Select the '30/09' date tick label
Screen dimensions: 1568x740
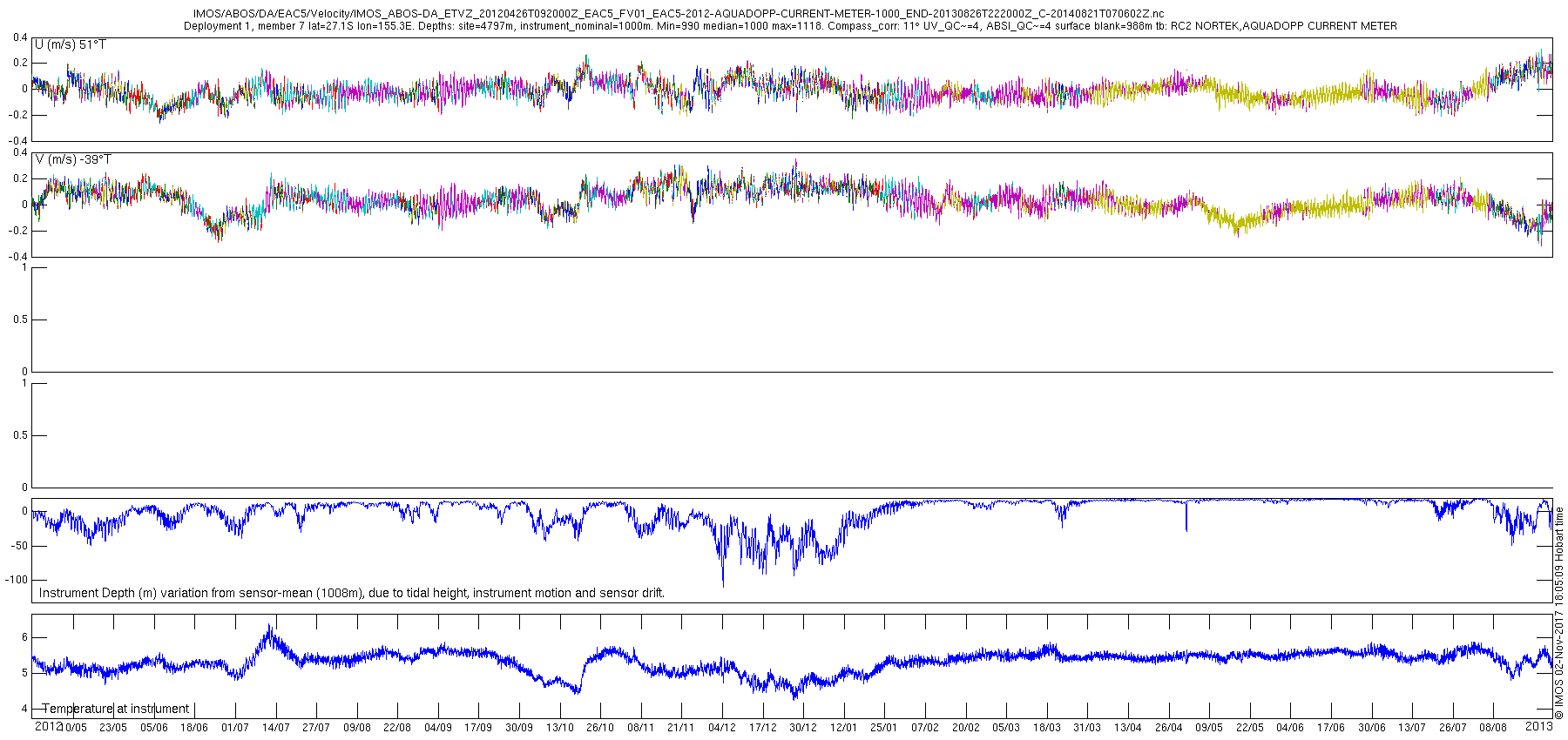[519, 728]
